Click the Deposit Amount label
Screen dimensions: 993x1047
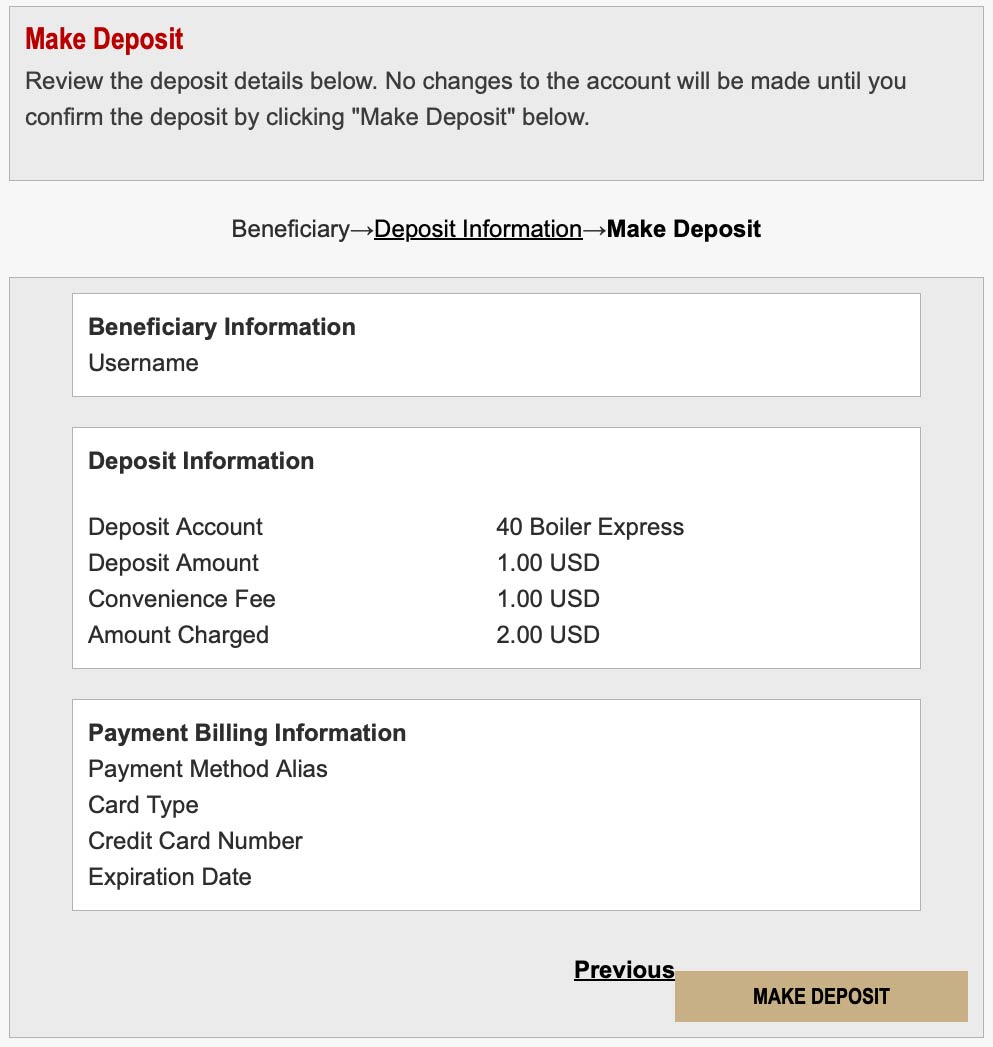pyautogui.click(x=173, y=563)
